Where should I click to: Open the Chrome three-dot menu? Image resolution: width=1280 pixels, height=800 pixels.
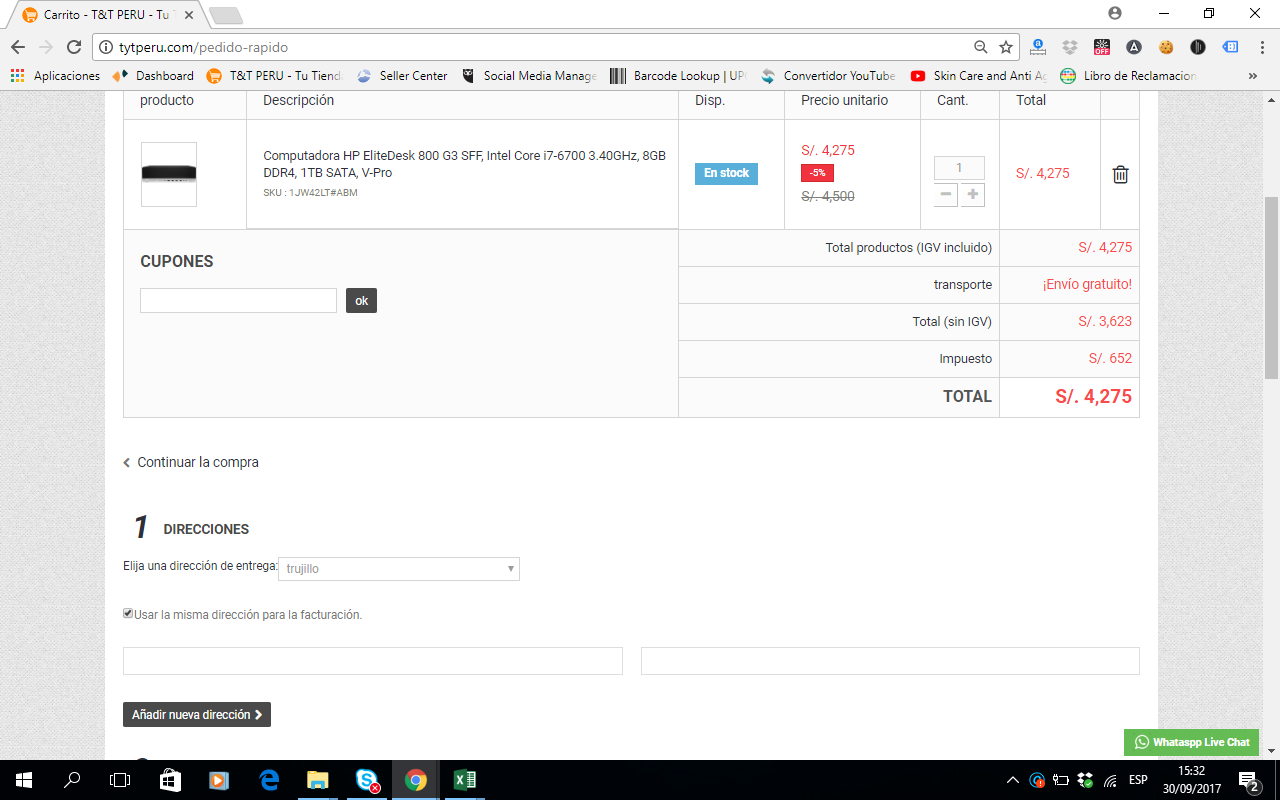pyautogui.click(x=1260, y=47)
